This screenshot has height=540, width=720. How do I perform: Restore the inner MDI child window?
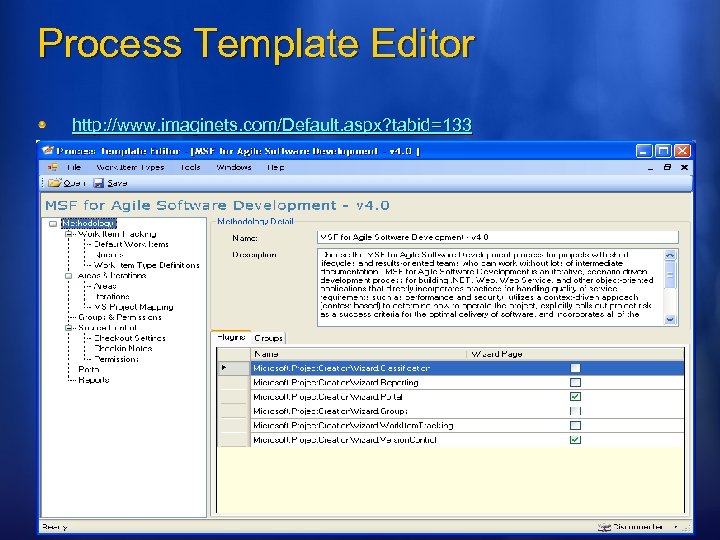(x=667, y=168)
